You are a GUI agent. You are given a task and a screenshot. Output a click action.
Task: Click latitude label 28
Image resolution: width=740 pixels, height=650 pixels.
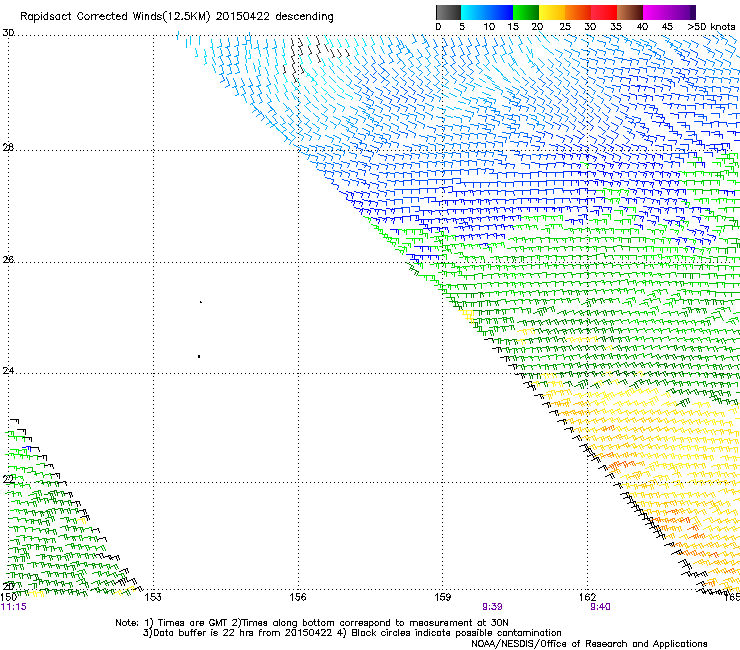(x=8, y=148)
